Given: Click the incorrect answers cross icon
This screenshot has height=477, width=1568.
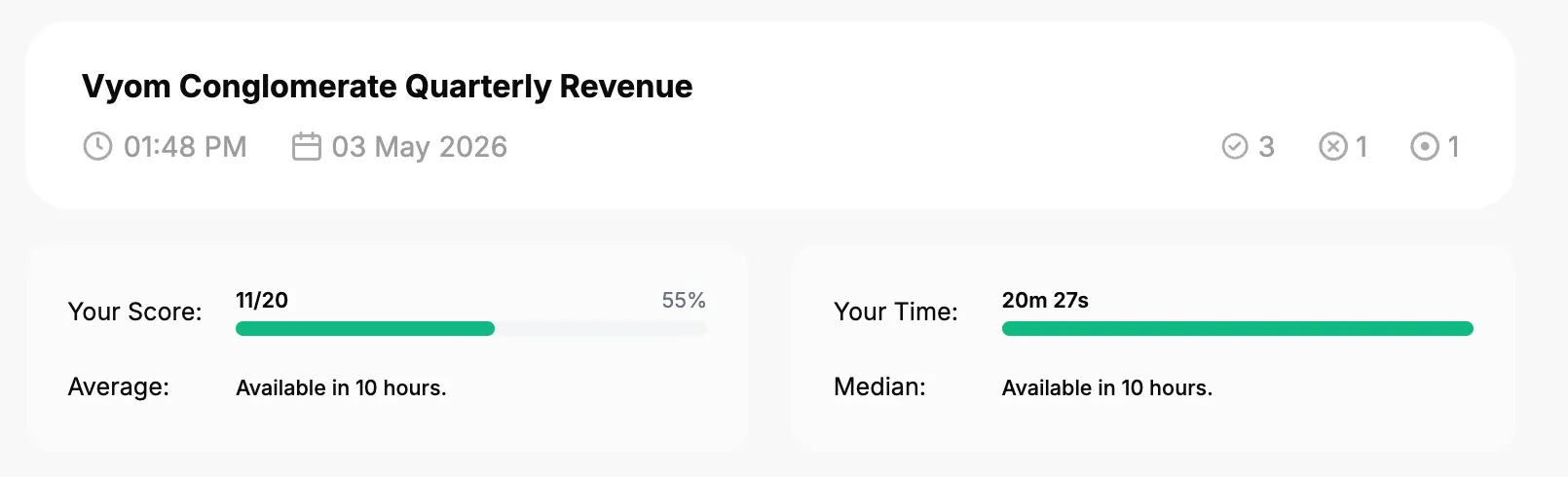Looking at the screenshot, I should pyautogui.click(x=1333, y=147).
